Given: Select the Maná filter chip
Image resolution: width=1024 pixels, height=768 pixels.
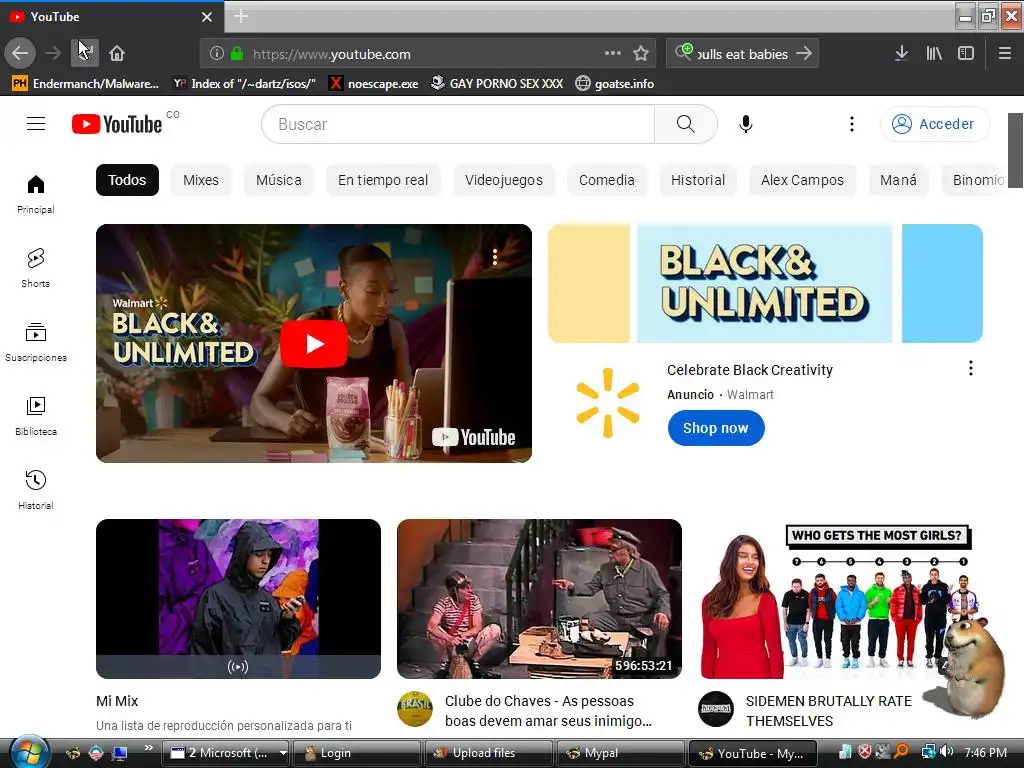Looking at the screenshot, I should [898, 180].
